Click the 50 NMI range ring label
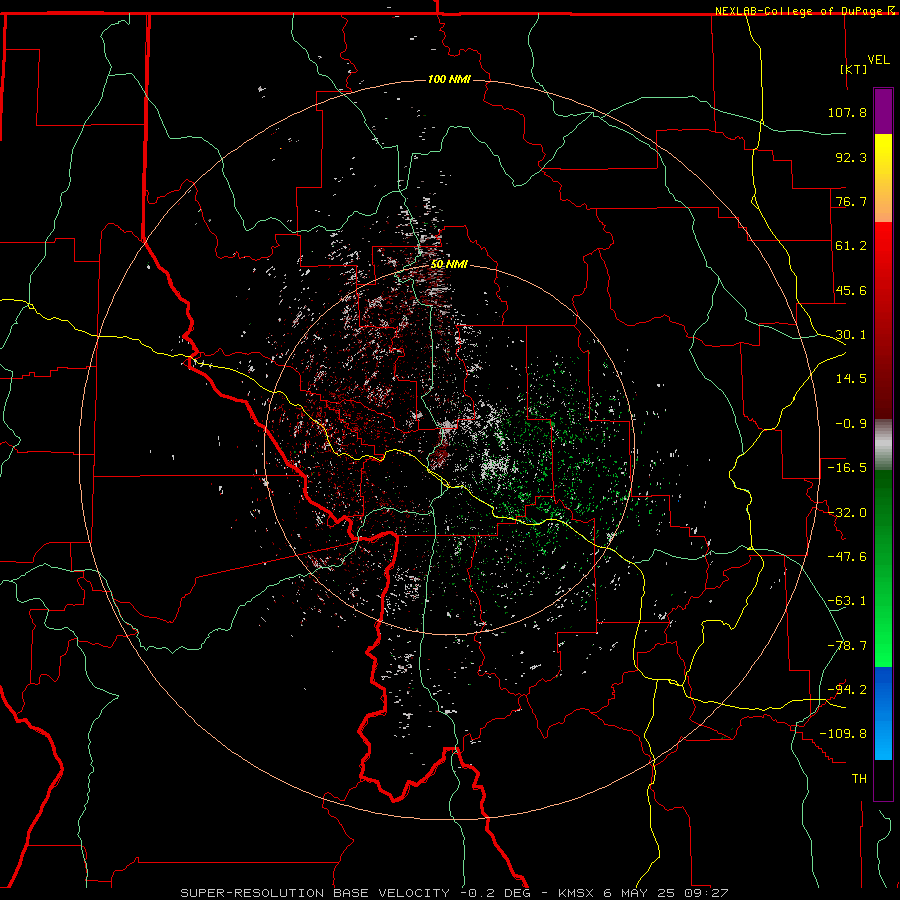 coord(449,264)
